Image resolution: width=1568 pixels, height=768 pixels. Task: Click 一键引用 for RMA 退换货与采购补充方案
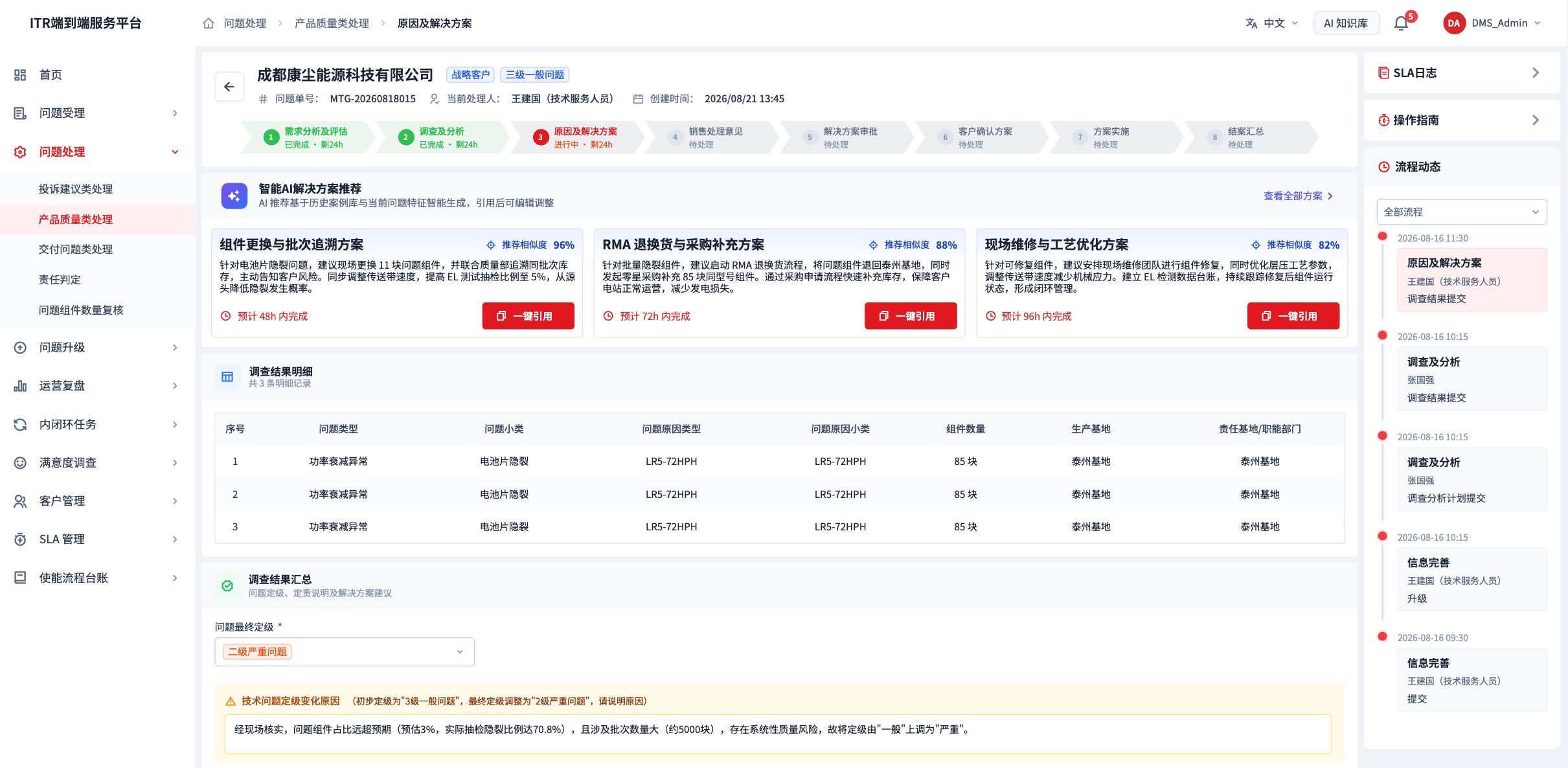click(911, 316)
